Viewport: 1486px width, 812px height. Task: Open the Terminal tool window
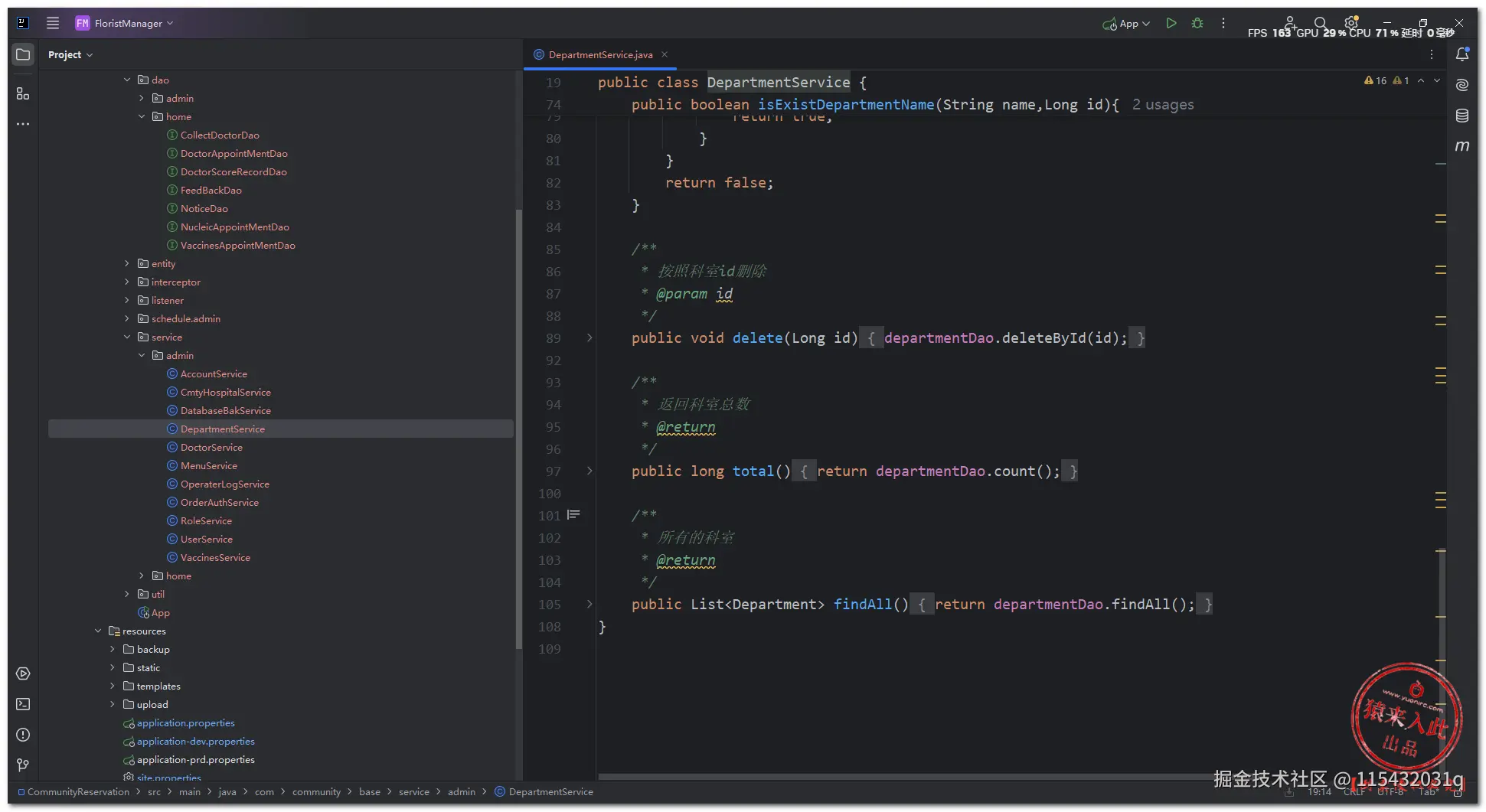[x=23, y=704]
